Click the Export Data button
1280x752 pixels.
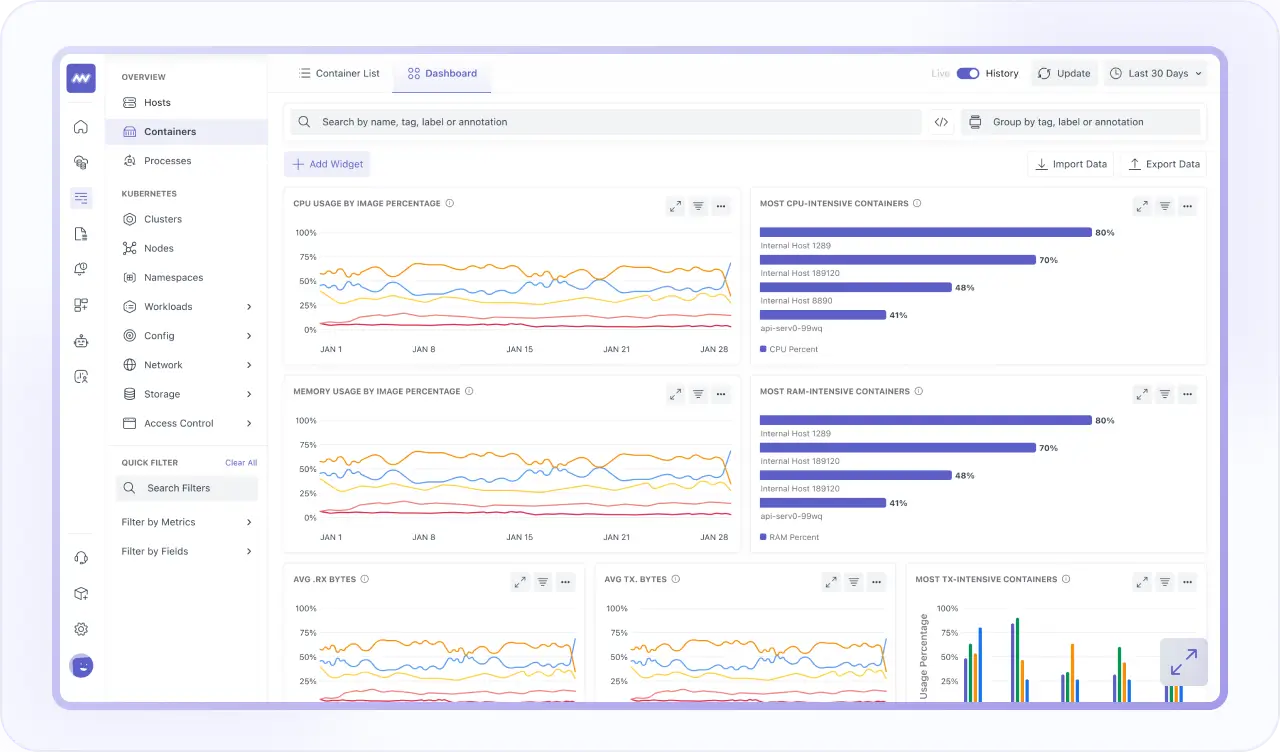[x=1163, y=164]
